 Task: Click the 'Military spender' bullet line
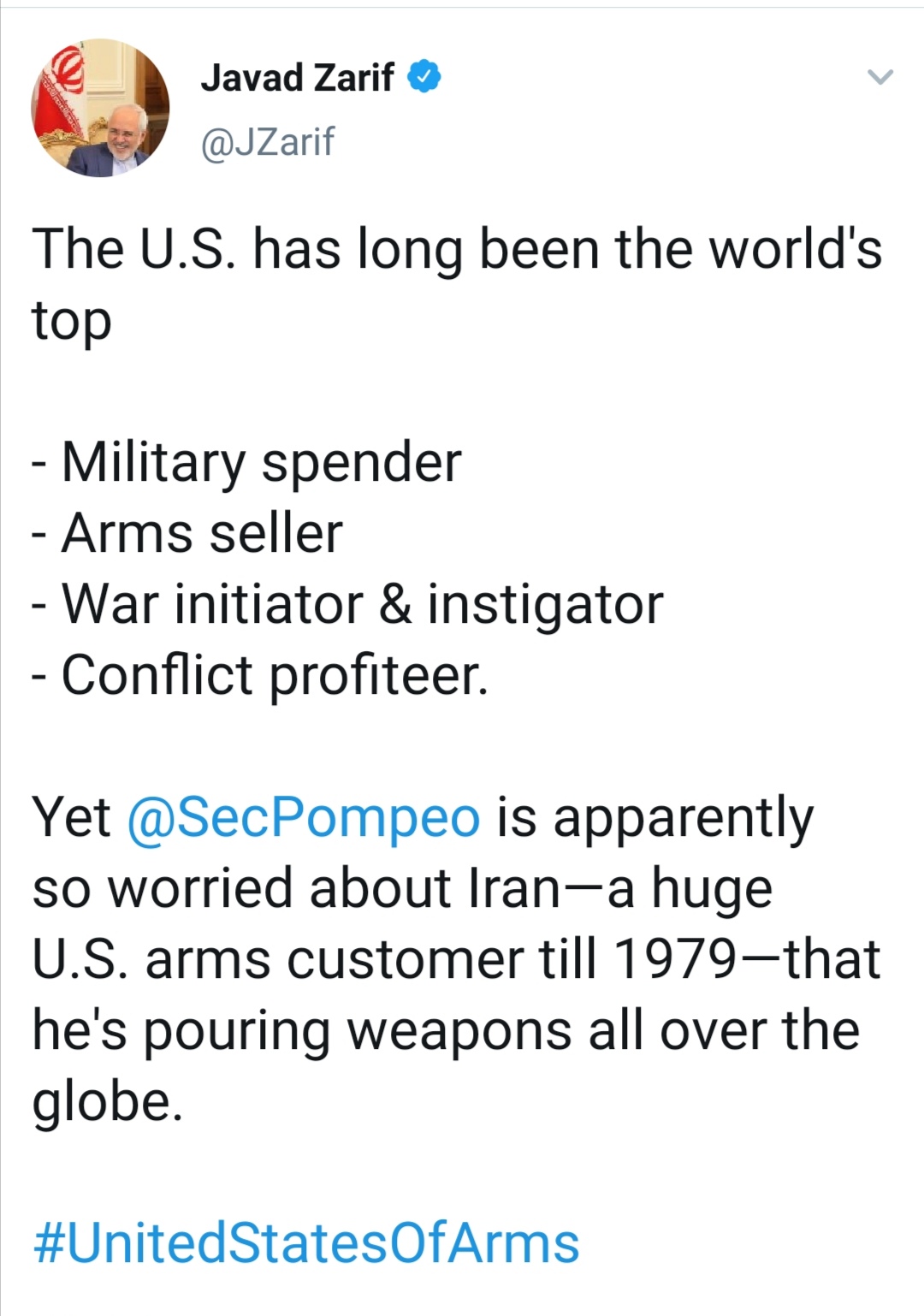(x=246, y=463)
